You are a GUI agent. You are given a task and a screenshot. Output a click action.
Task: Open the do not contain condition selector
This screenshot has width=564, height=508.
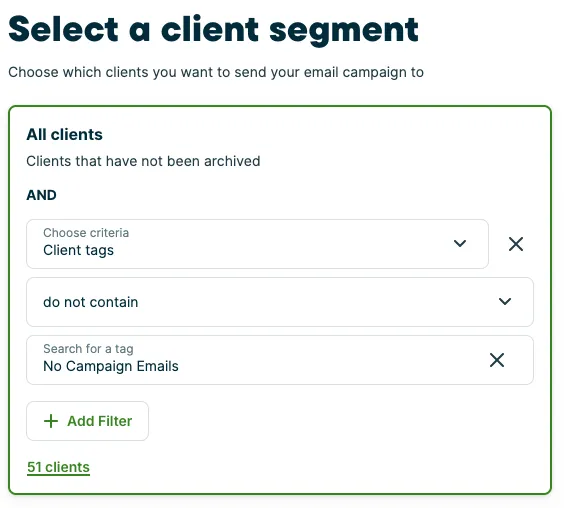click(x=280, y=302)
